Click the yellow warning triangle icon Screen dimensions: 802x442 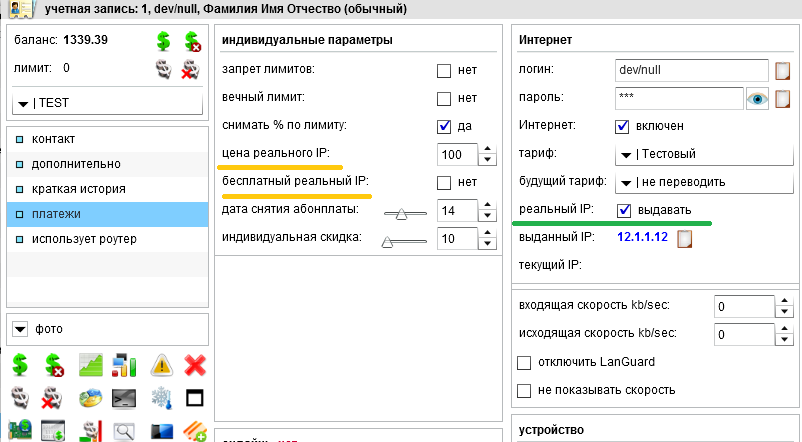point(162,366)
